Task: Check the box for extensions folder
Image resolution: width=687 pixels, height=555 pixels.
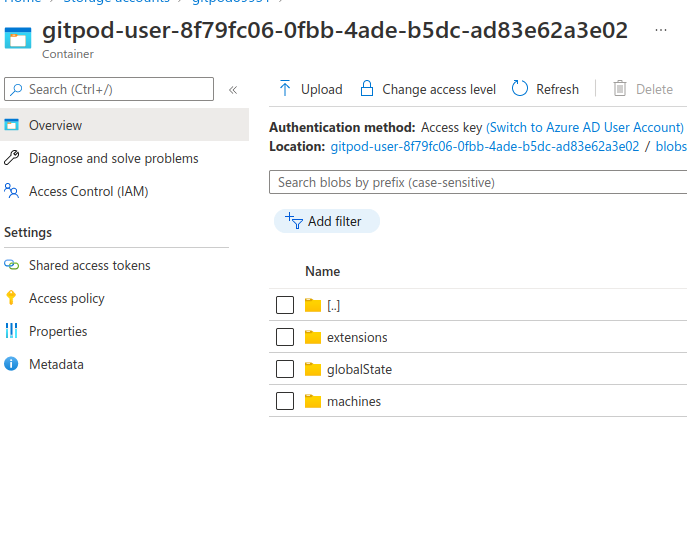Action: 285,337
